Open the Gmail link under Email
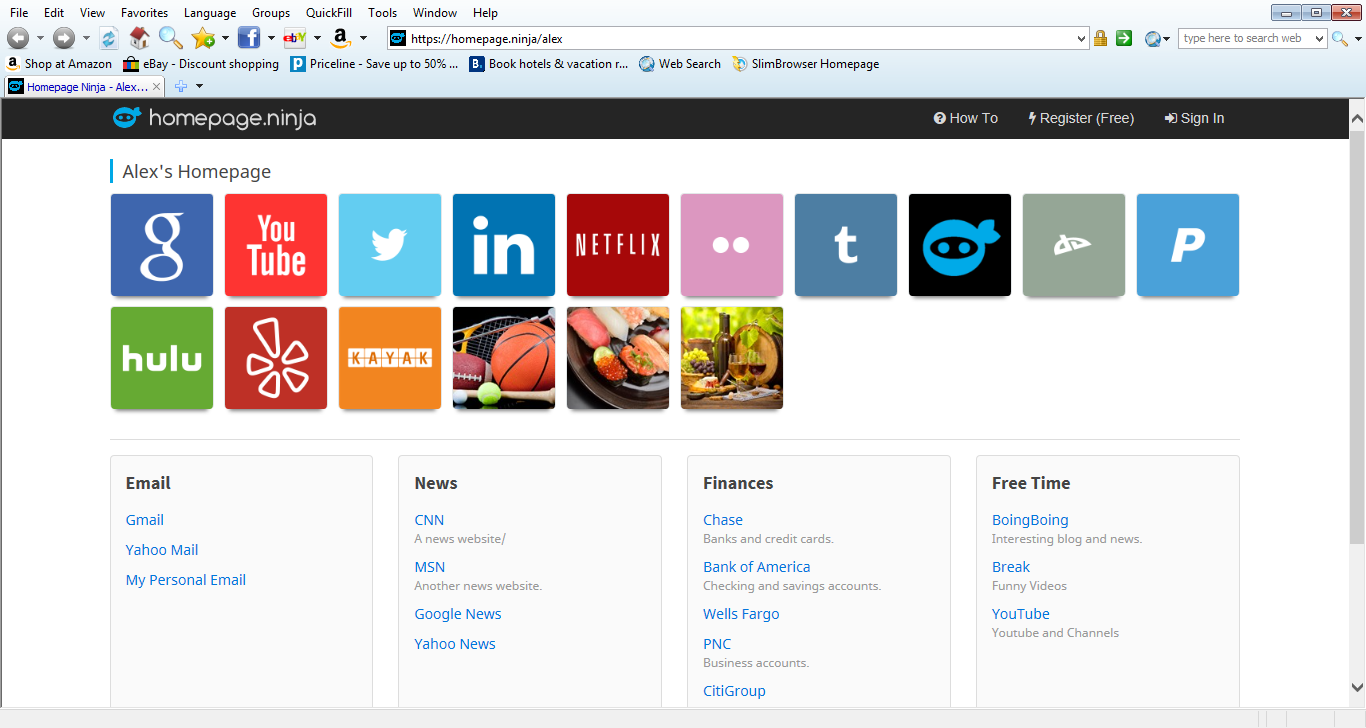This screenshot has width=1366, height=728. (144, 519)
